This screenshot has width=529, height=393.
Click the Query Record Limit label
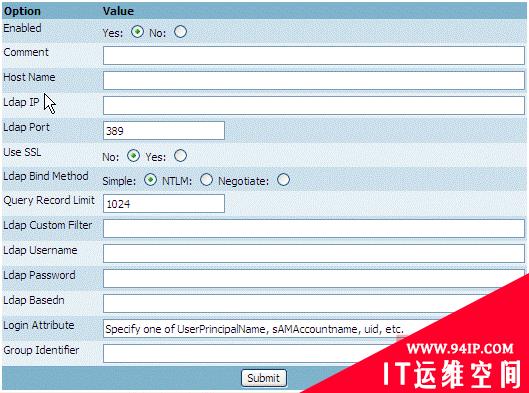[49, 200]
